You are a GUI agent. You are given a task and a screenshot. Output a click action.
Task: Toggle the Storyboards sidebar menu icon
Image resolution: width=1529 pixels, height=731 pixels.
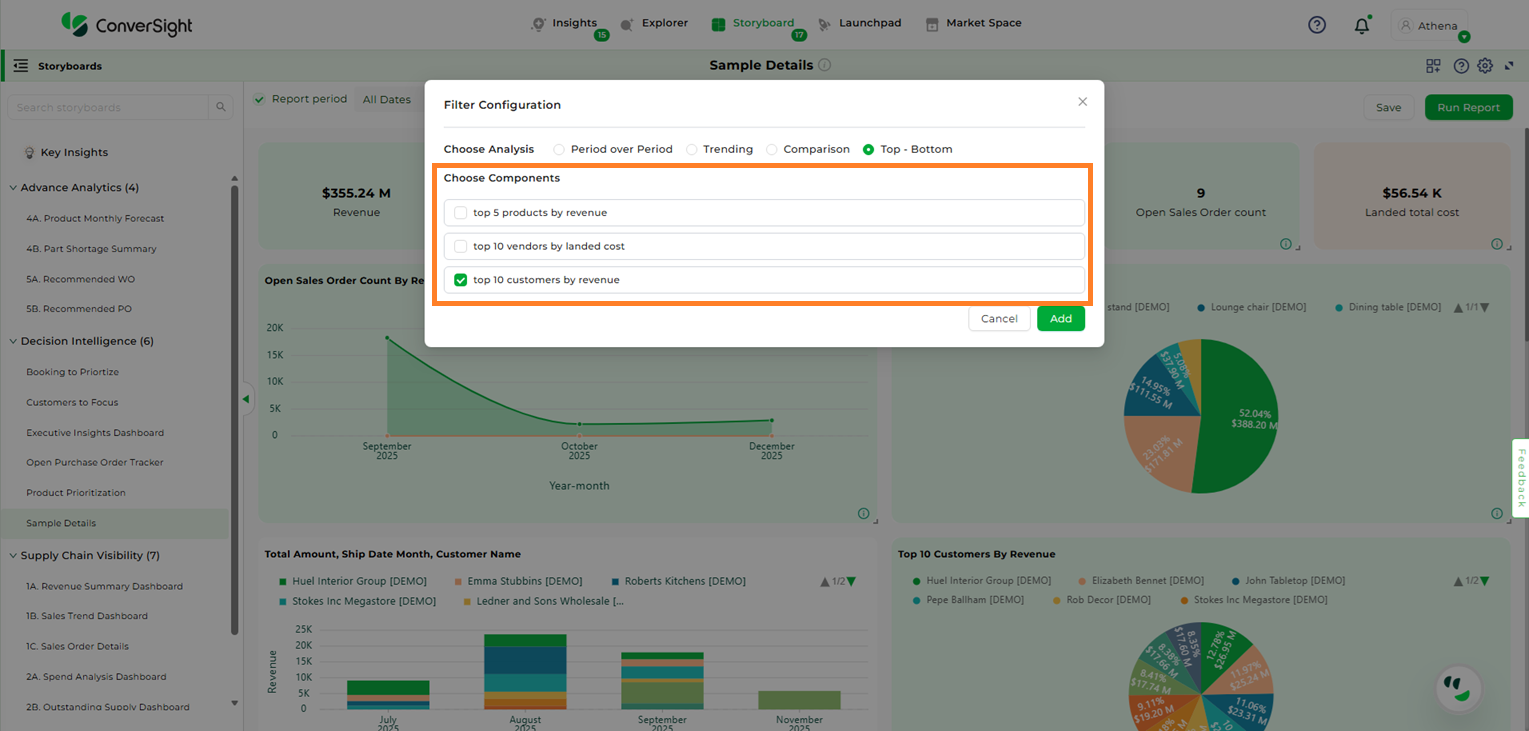tap(21, 66)
